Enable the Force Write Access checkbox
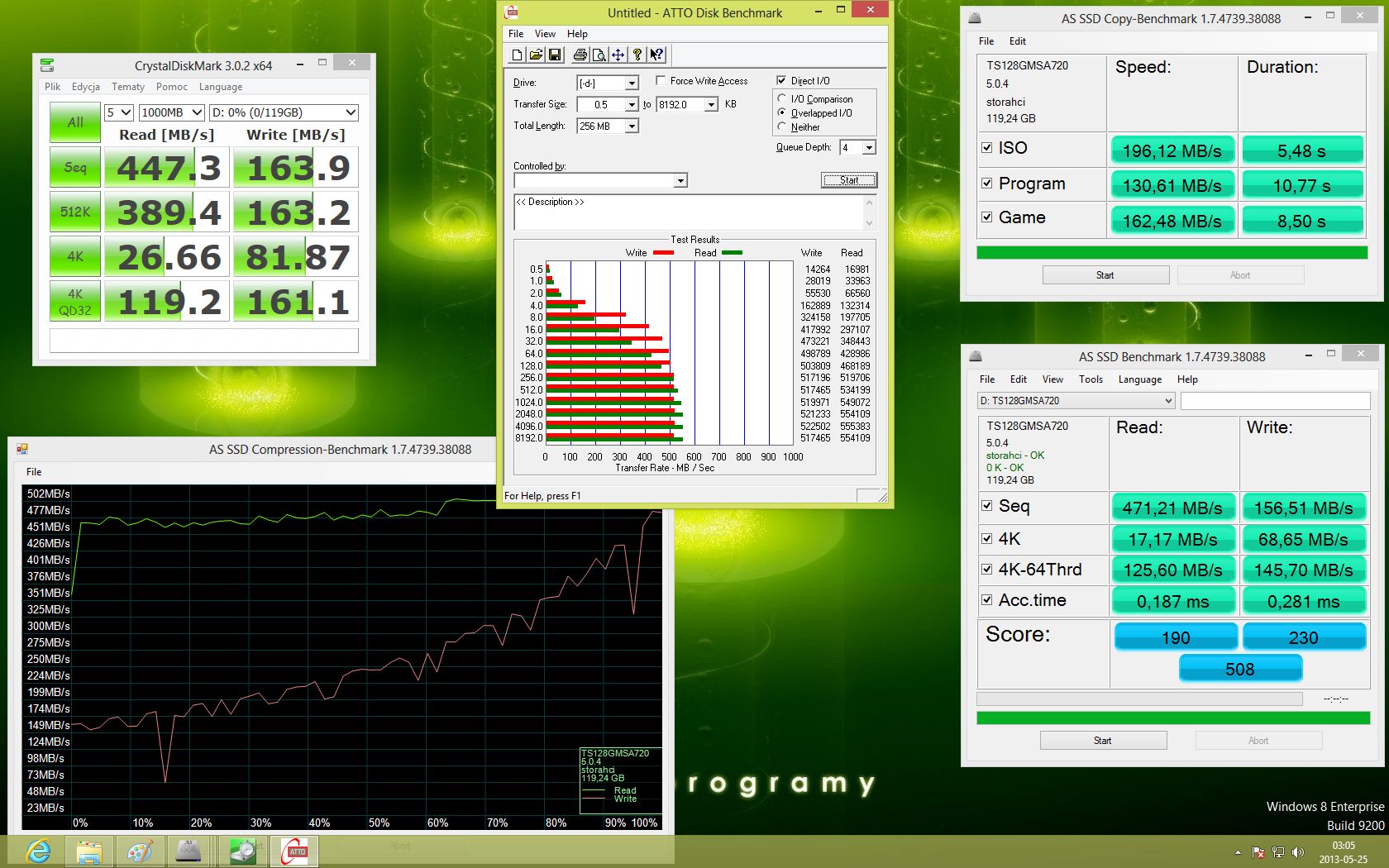The width and height of the screenshot is (1389, 868). point(661,81)
